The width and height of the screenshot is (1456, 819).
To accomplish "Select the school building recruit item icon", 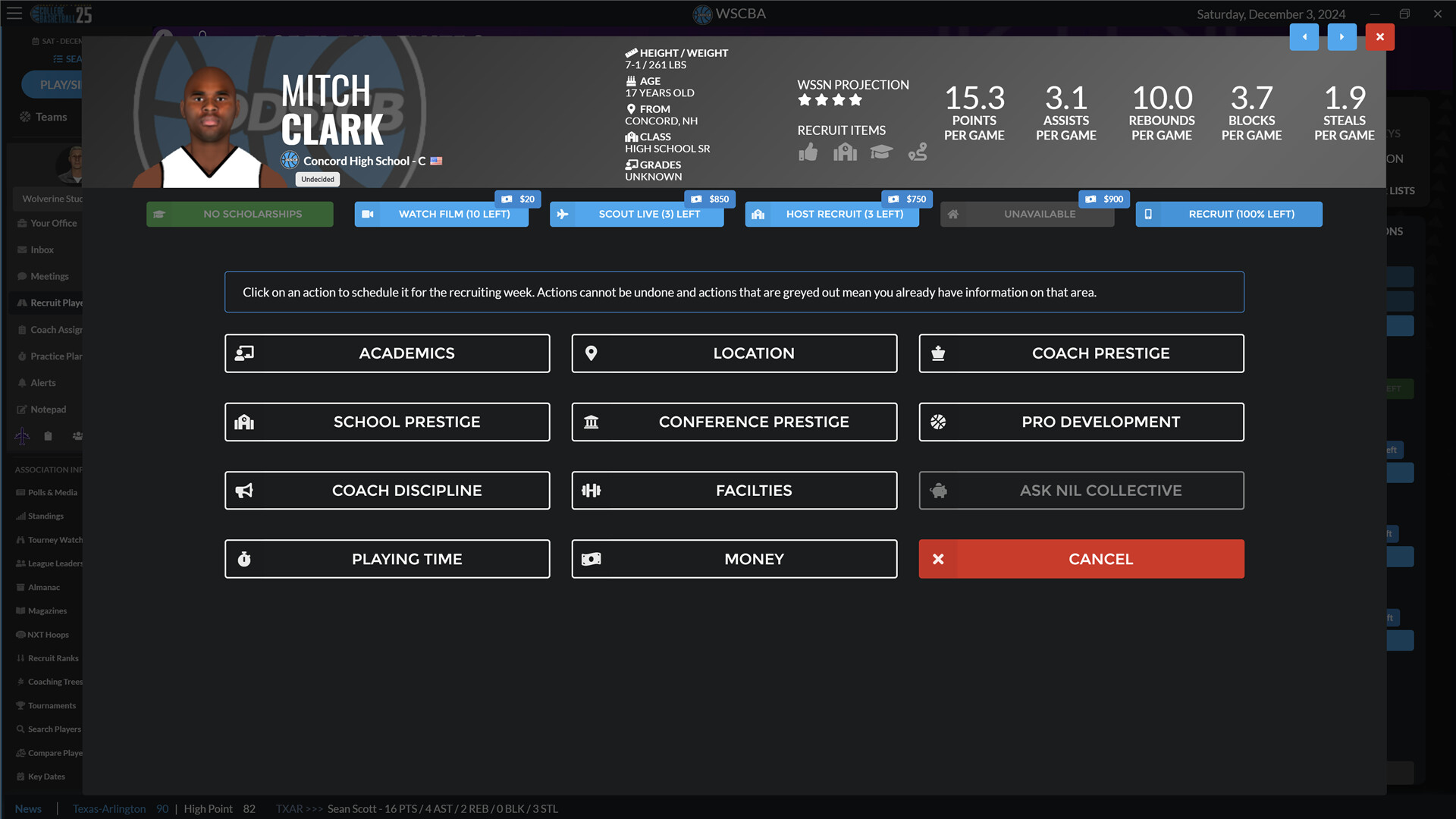I will click(845, 152).
